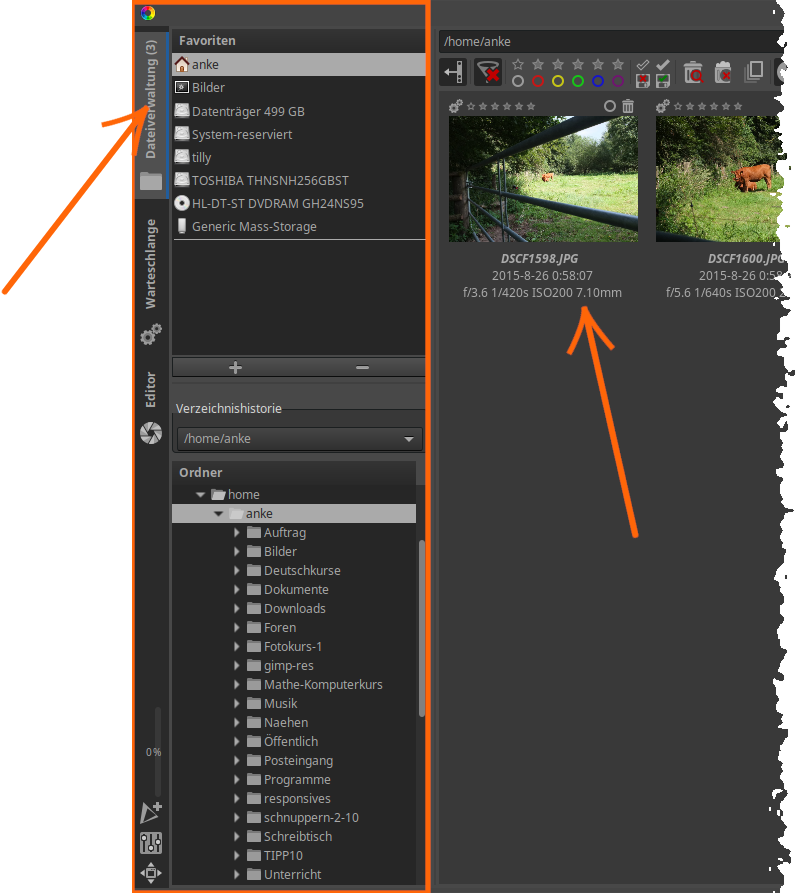Expand the Programme folder
The image size is (796, 893).
pyautogui.click(x=237, y=780)
